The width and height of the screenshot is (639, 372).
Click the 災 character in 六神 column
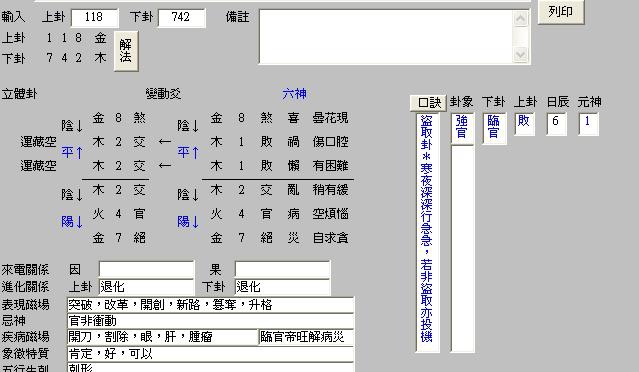[x=293, y=238]
